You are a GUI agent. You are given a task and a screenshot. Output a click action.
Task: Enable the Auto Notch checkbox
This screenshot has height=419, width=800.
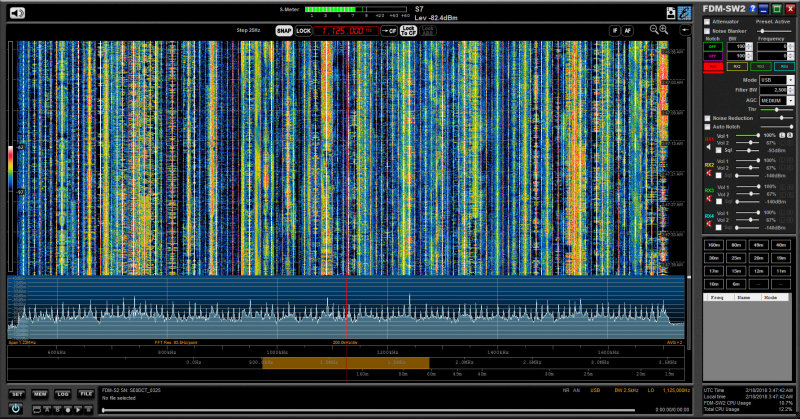click(707, 127)
